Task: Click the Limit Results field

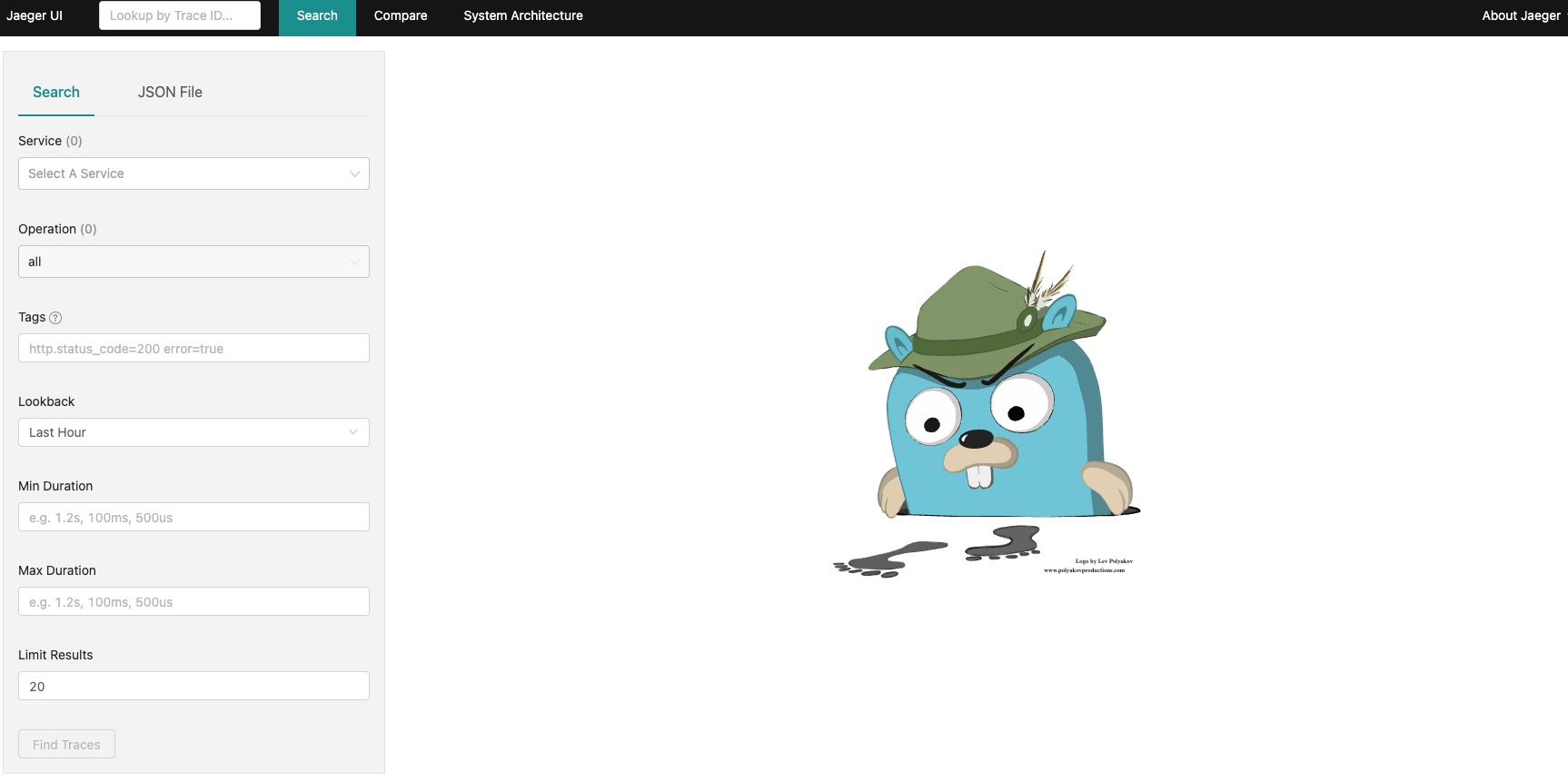Action: (194, 686)
